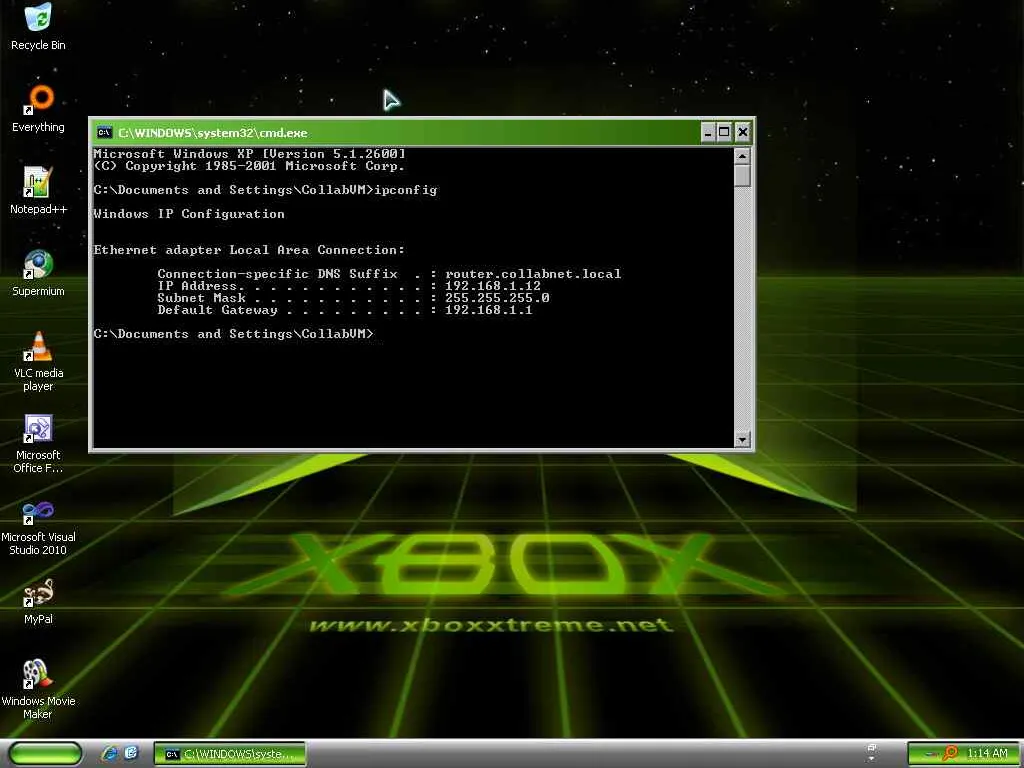
Task: Click the cmd.exe taskbar button
Action: (230, 754)
